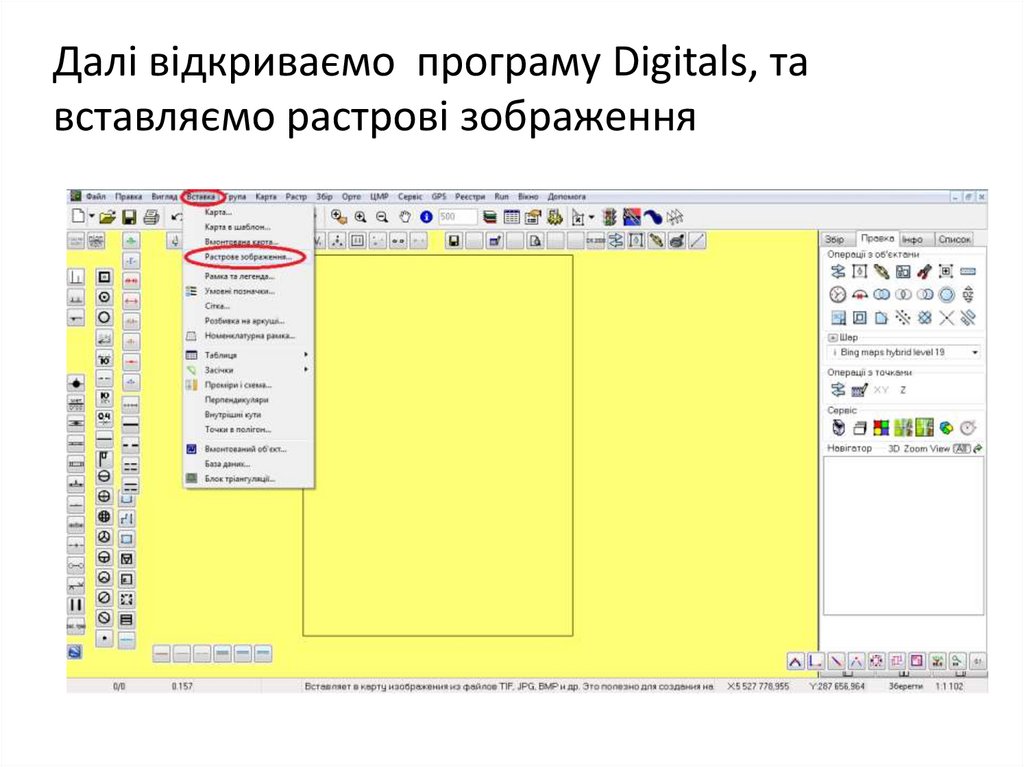This screenshot has height=767, width=1024.
Task: Click the New document icon
Action: 78,216
